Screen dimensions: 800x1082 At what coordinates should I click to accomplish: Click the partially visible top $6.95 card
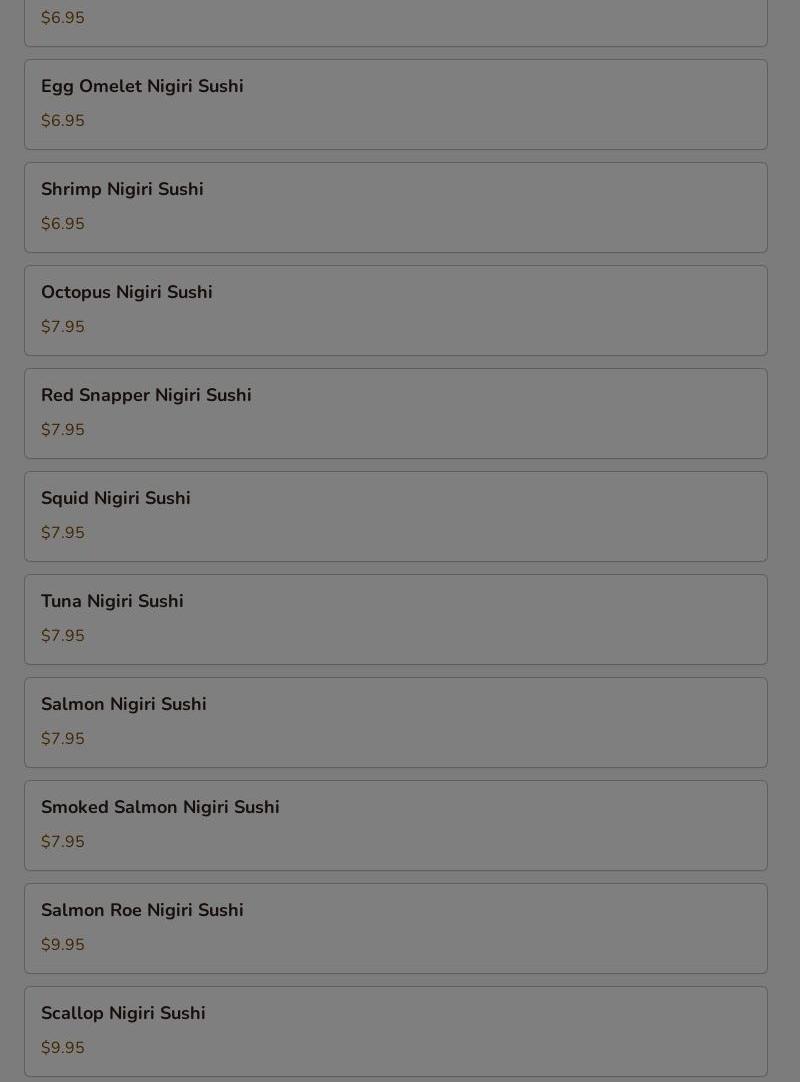pyautogui.click(x=395, y=22)
